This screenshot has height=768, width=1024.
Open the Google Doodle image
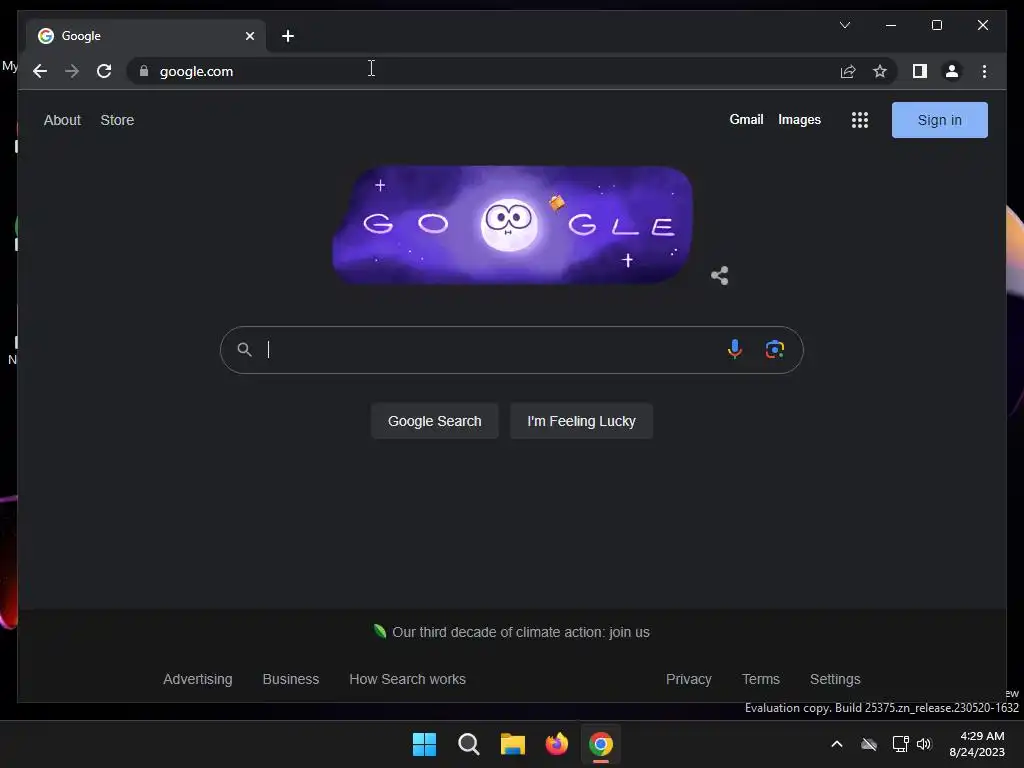tap(512, 225)
